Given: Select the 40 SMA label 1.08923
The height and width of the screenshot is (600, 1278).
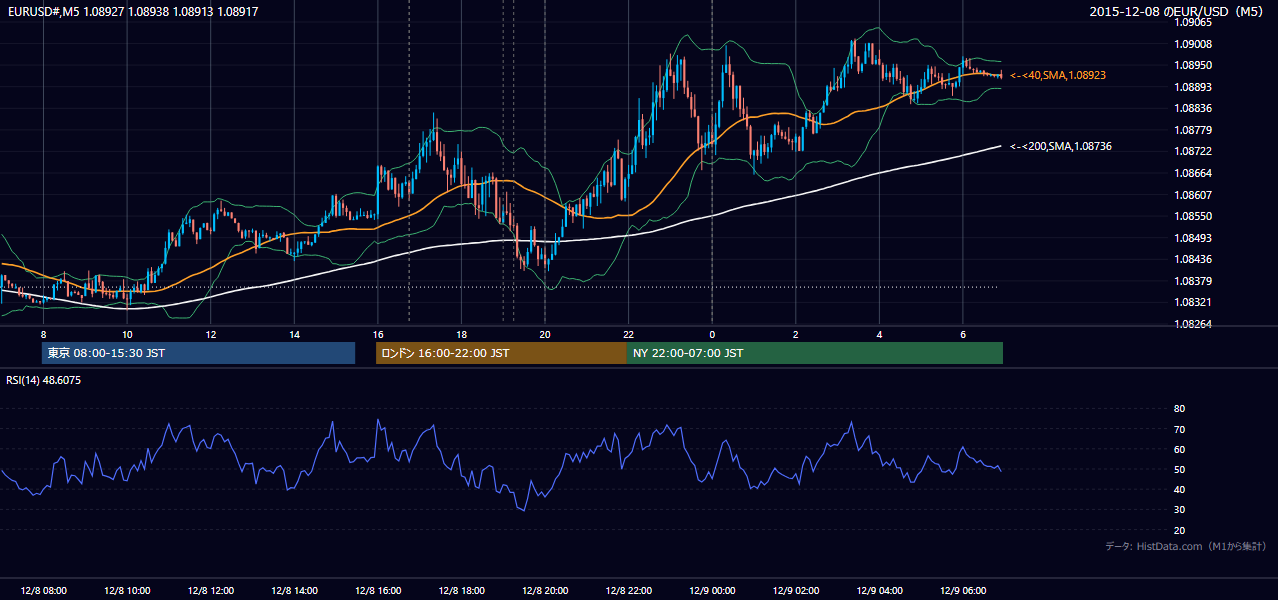Looking at the screenshot, I should [1057, 75].
